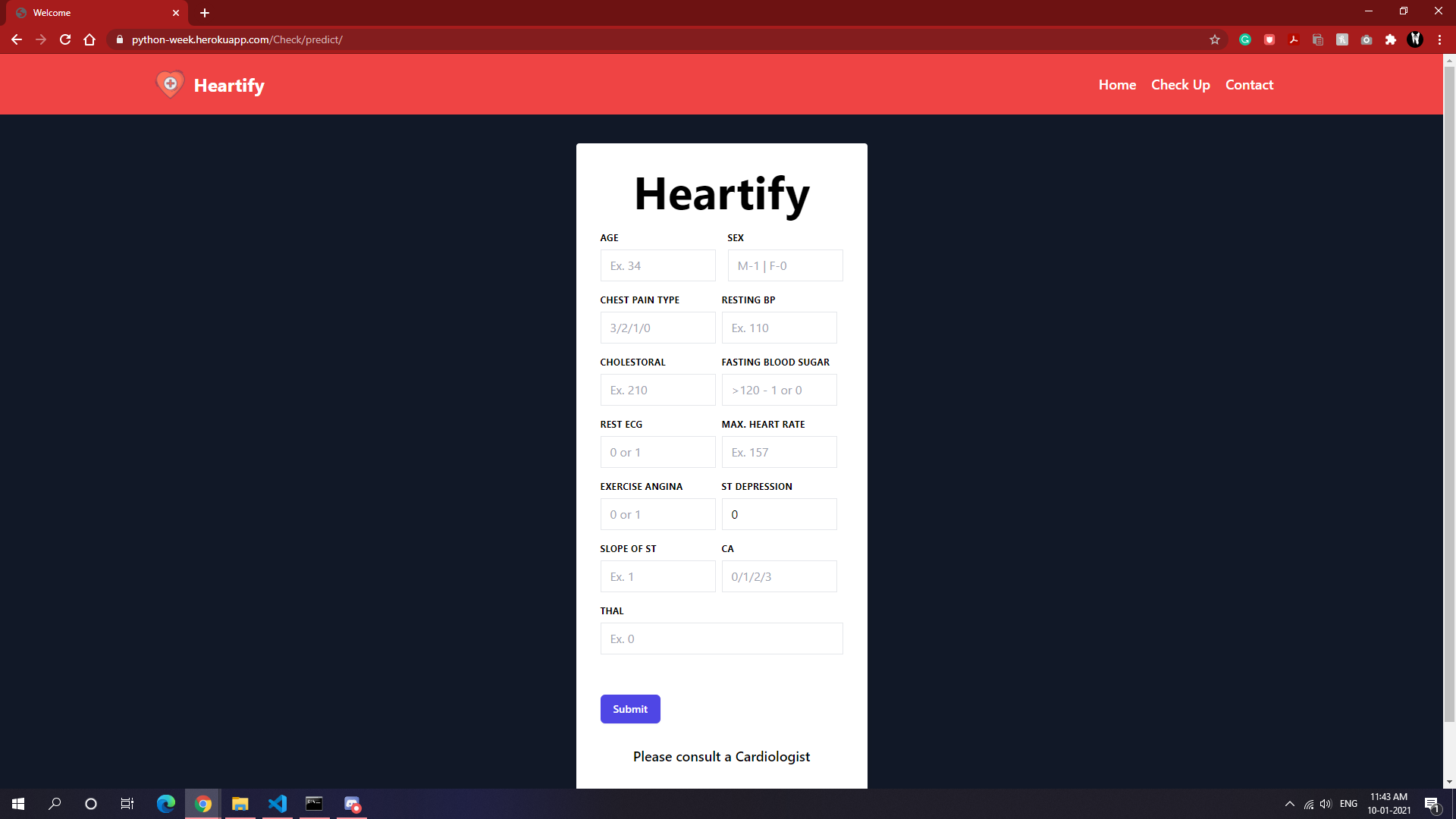Bookmark this page with the star icon
Image resolution: width=1456 pixels, height=819 pixels.
coord(1215,39)
